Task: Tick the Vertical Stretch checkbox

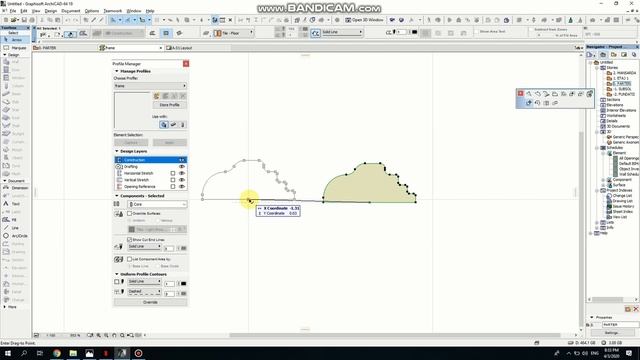Action: click(173, 180)
